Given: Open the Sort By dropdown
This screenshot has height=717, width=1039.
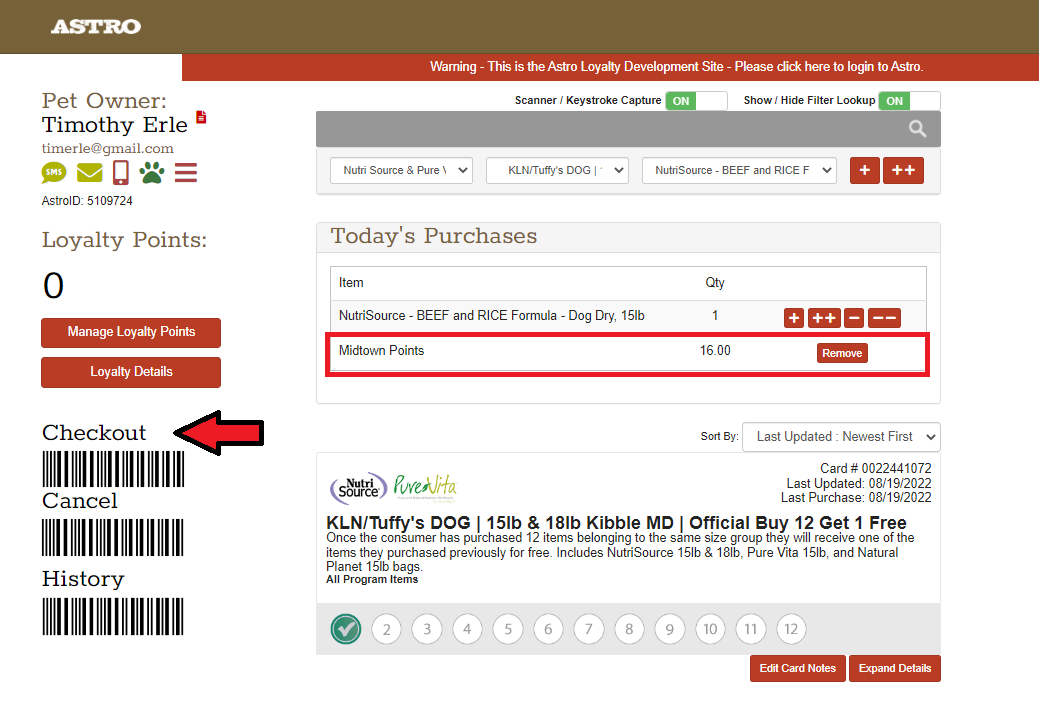Looking at the screenshot, I should click(841, 437).
